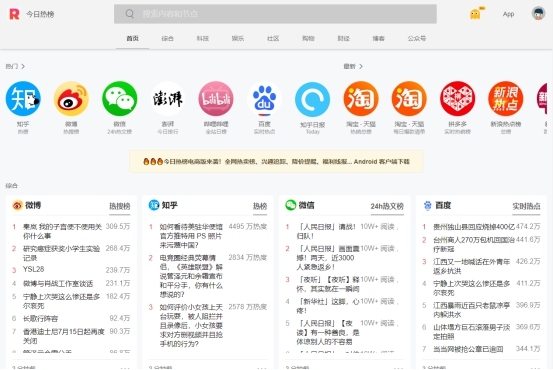
Task: Open 微信 article 「人民日报」请战！归队！
Action: pyautogui.click(x=326, y=231)
